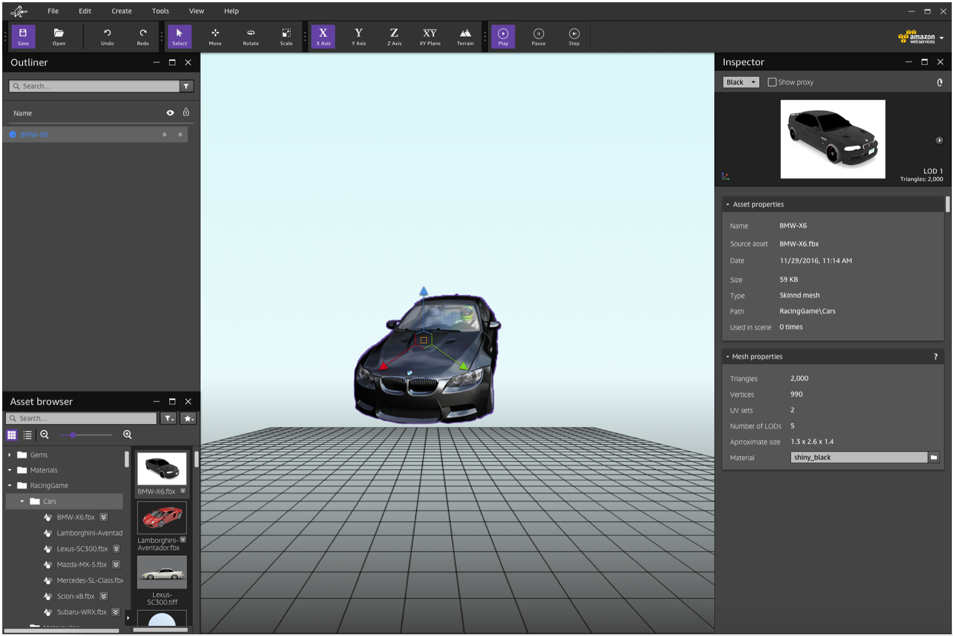Toggle Z Axis constraint

point(394,36)
